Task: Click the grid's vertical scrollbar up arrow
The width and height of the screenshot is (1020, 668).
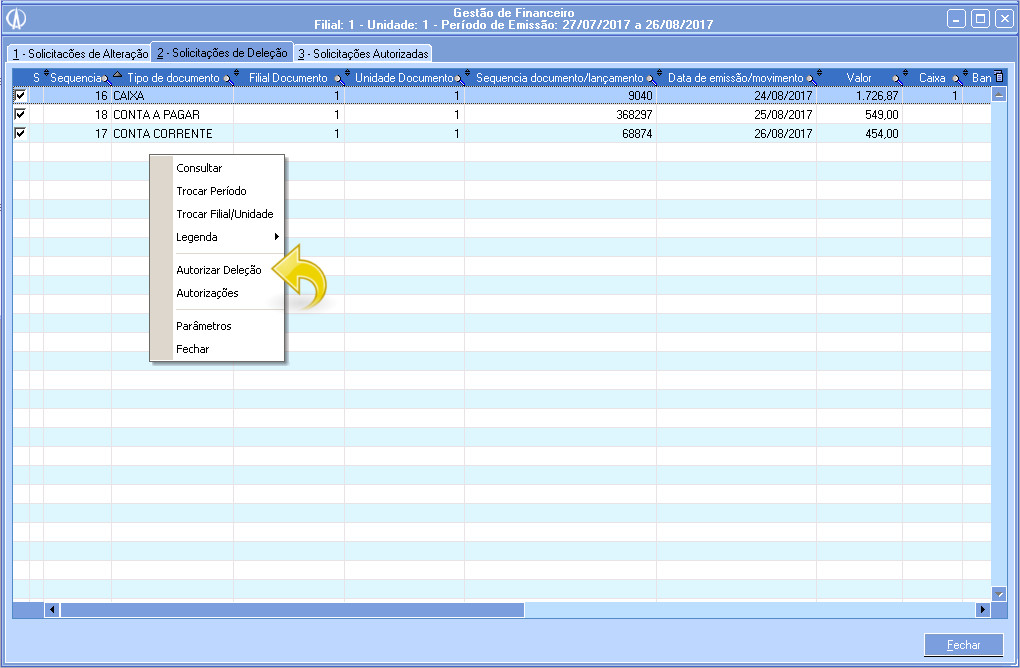Action: click(x=999, y=95)
